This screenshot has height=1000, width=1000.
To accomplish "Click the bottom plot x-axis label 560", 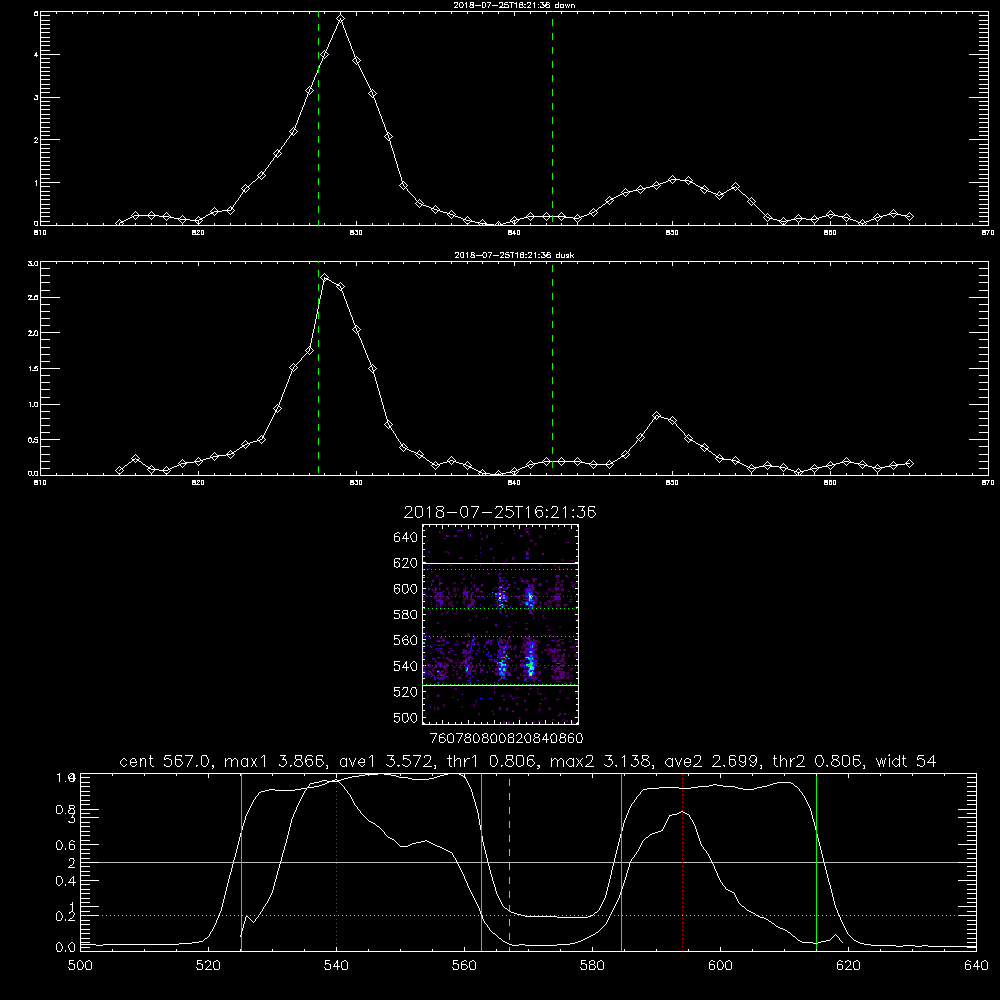I will pos(464,966).
